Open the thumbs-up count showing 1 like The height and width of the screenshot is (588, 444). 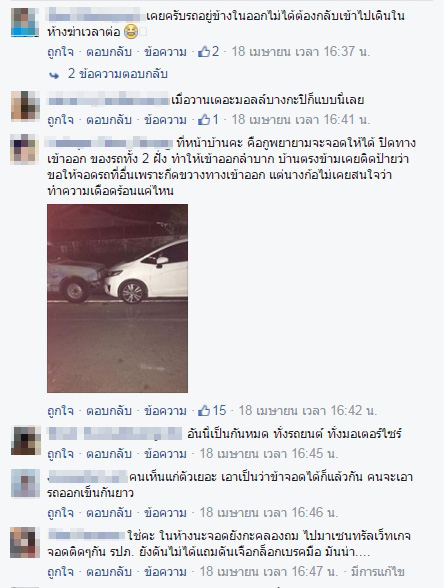pyautogui.click(x=208, y=120)
